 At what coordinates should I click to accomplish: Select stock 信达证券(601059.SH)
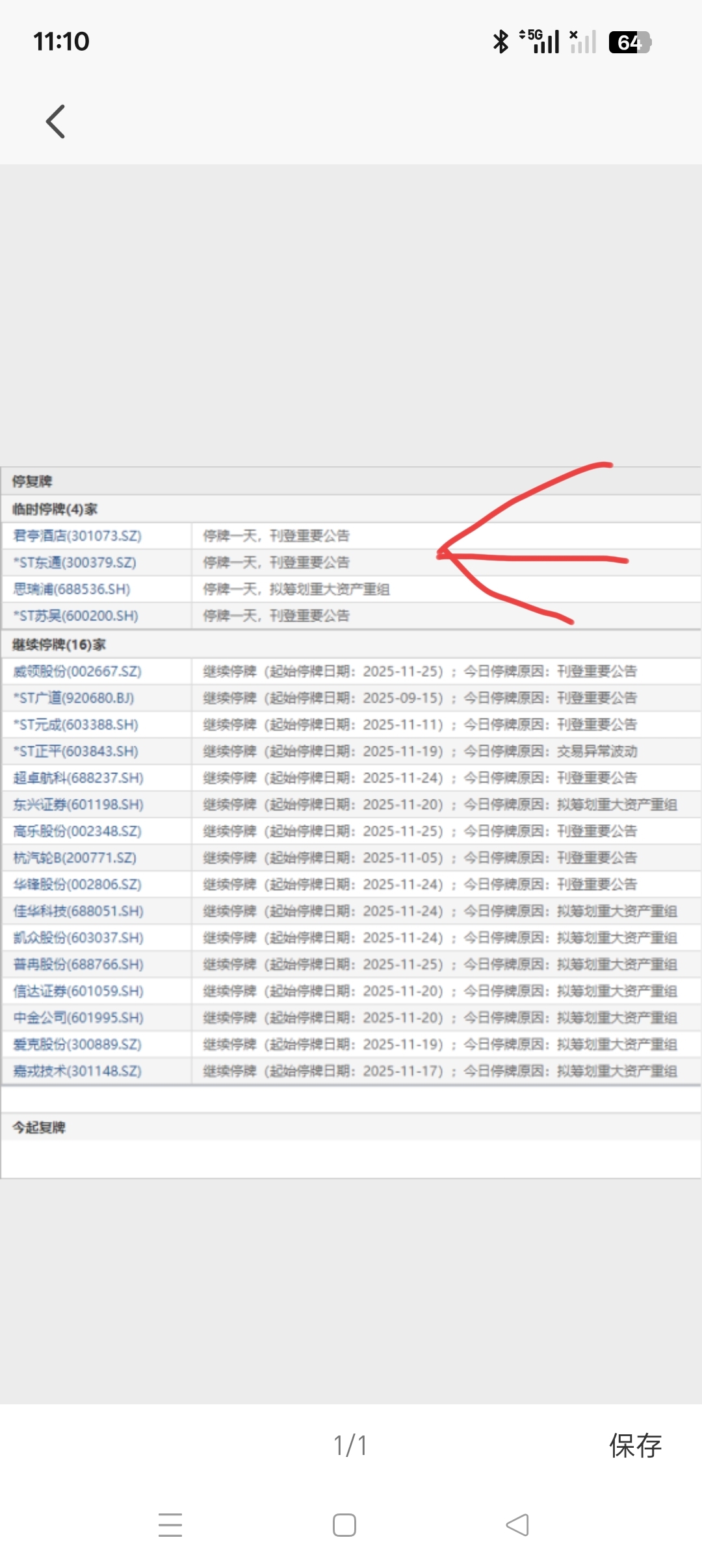click(78, 991)
